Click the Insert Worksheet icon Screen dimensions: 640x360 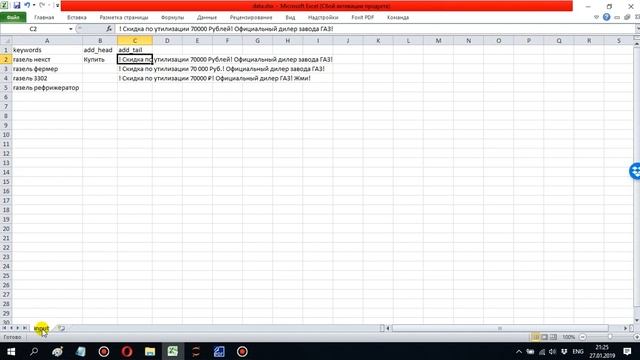click(x=62, y=328)
